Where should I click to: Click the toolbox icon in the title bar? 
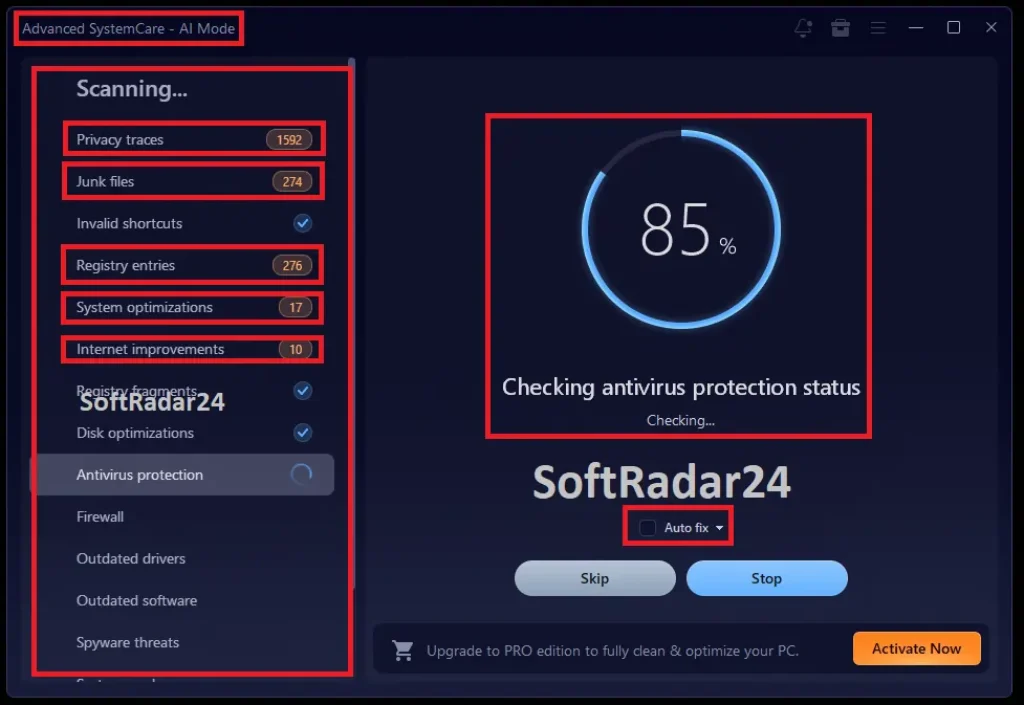pyautogui.click(x=840, y=28)
